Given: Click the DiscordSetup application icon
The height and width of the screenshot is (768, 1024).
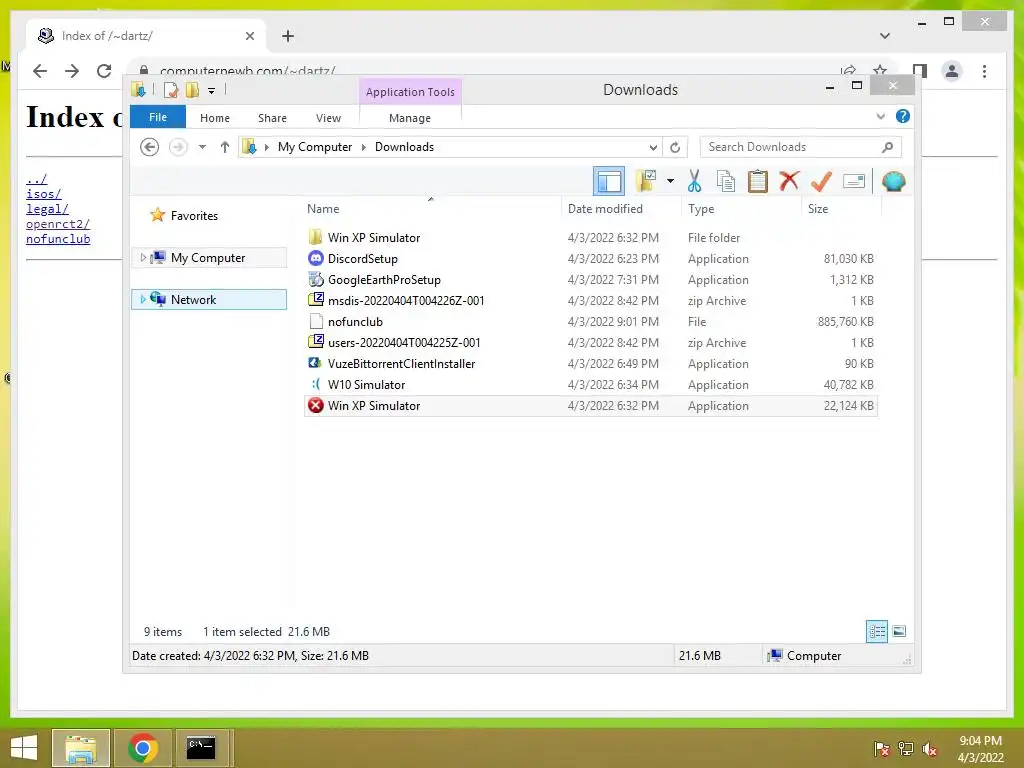Looking at the screenshot, I should (316, 259).
